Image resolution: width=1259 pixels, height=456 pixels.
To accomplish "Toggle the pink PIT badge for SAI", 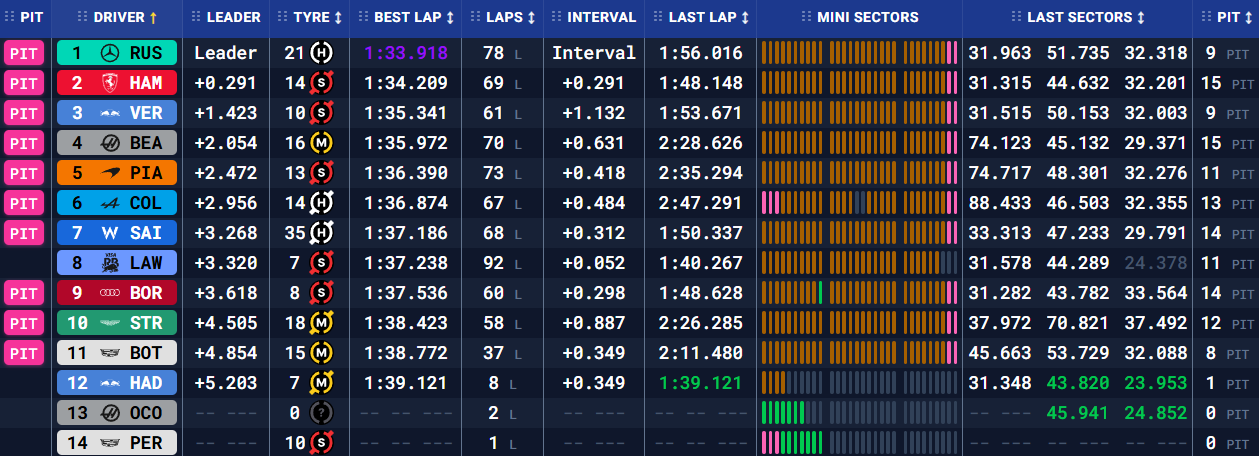I will point(25,233).
